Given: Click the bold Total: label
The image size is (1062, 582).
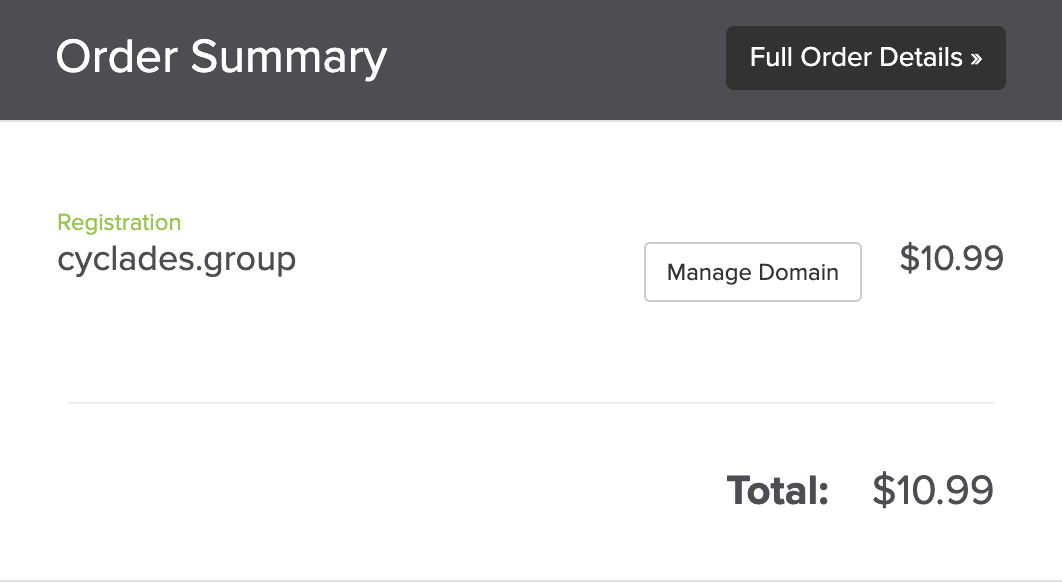Looking at the screenshot, I should [778, 490].
